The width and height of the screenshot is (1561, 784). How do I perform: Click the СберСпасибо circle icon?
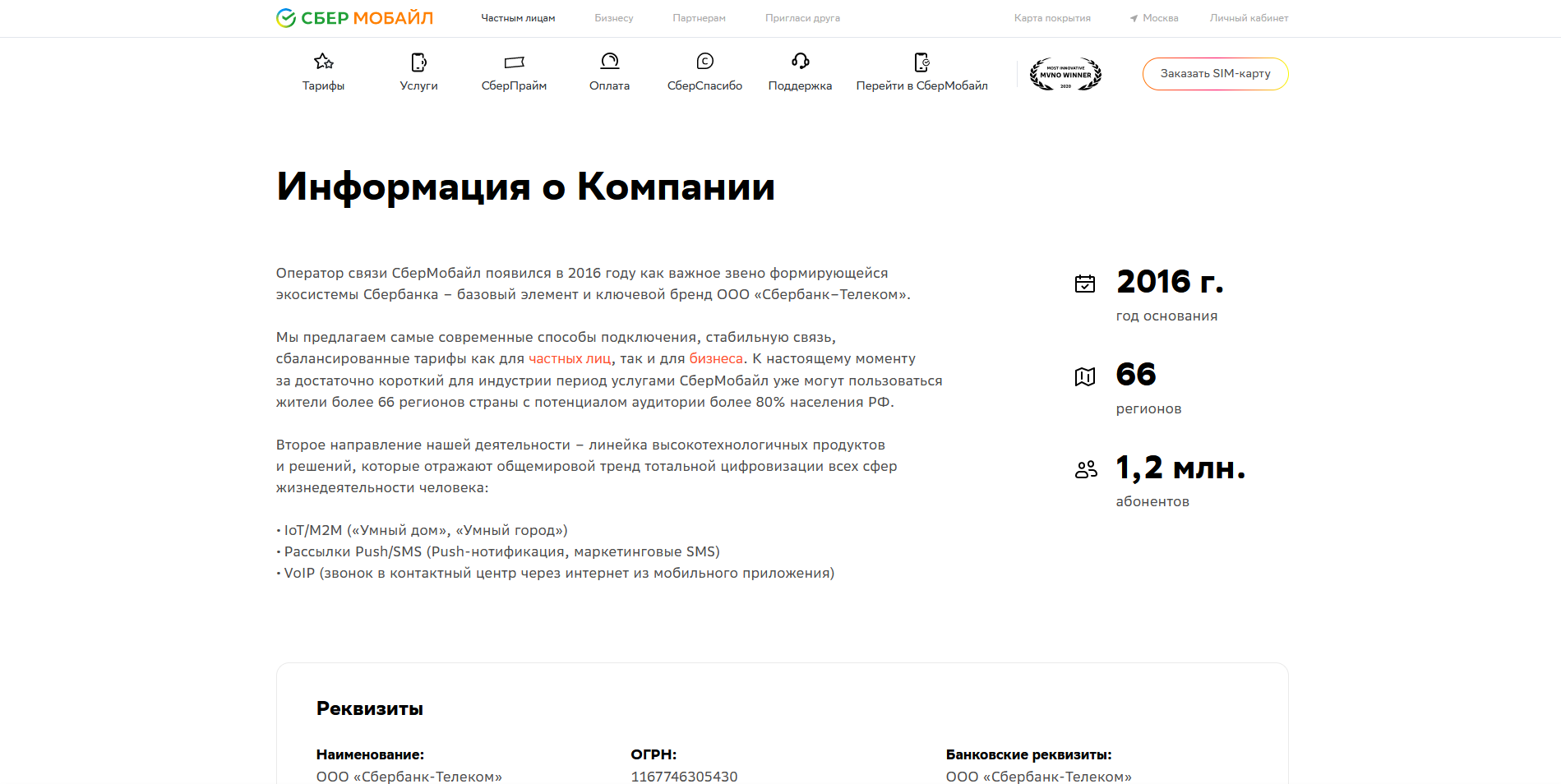(704, 62)
